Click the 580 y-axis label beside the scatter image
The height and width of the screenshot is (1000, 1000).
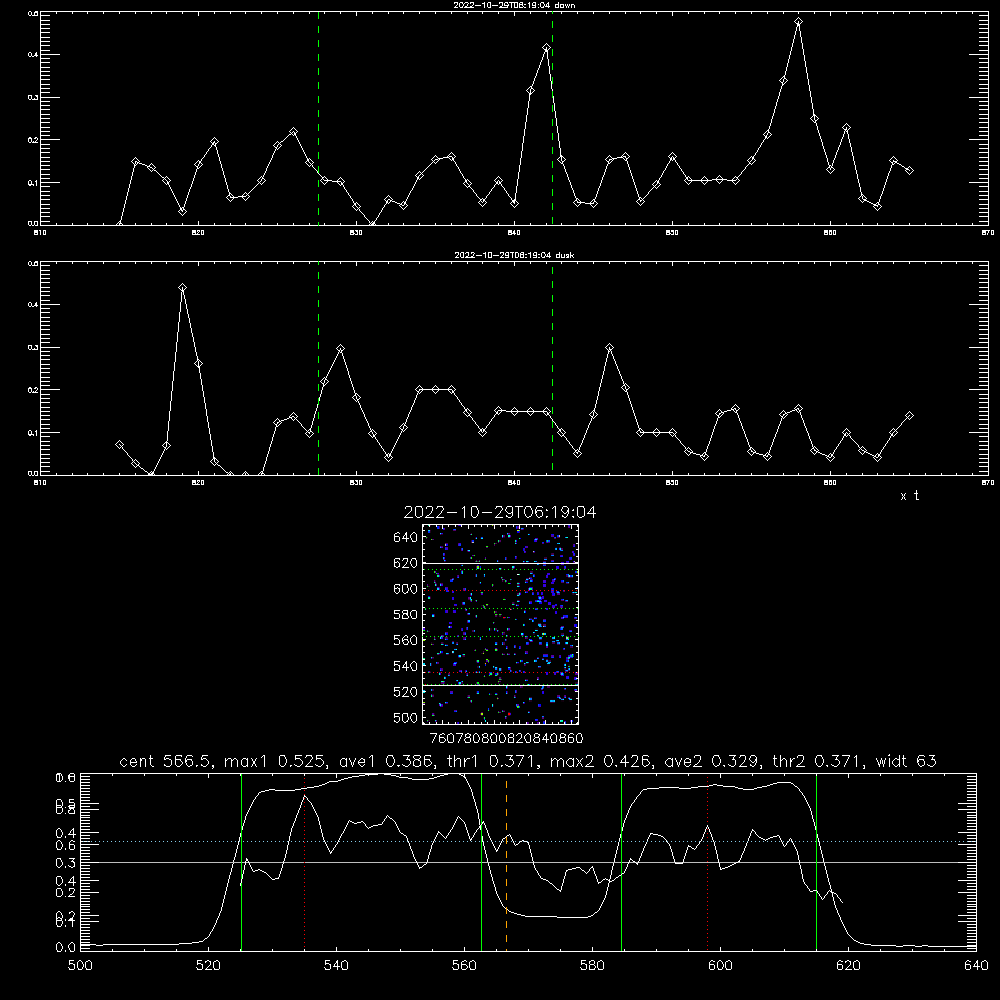pyautogui.click(x=406, y=615)
